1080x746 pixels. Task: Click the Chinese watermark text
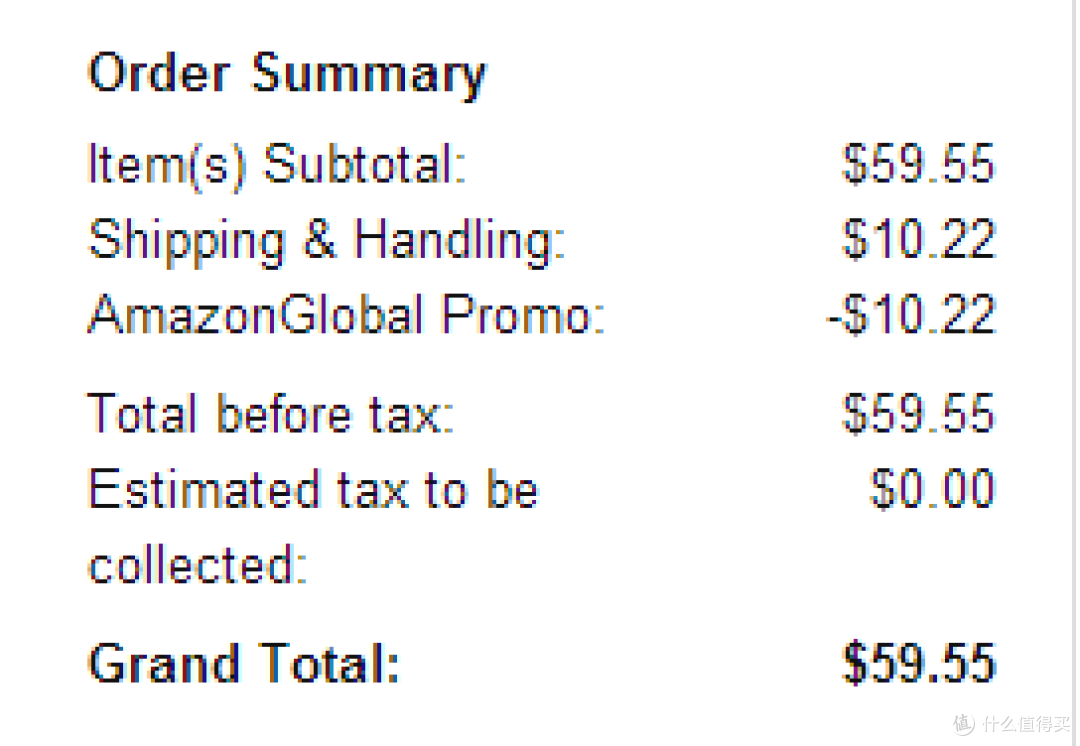pos(1027,723)
